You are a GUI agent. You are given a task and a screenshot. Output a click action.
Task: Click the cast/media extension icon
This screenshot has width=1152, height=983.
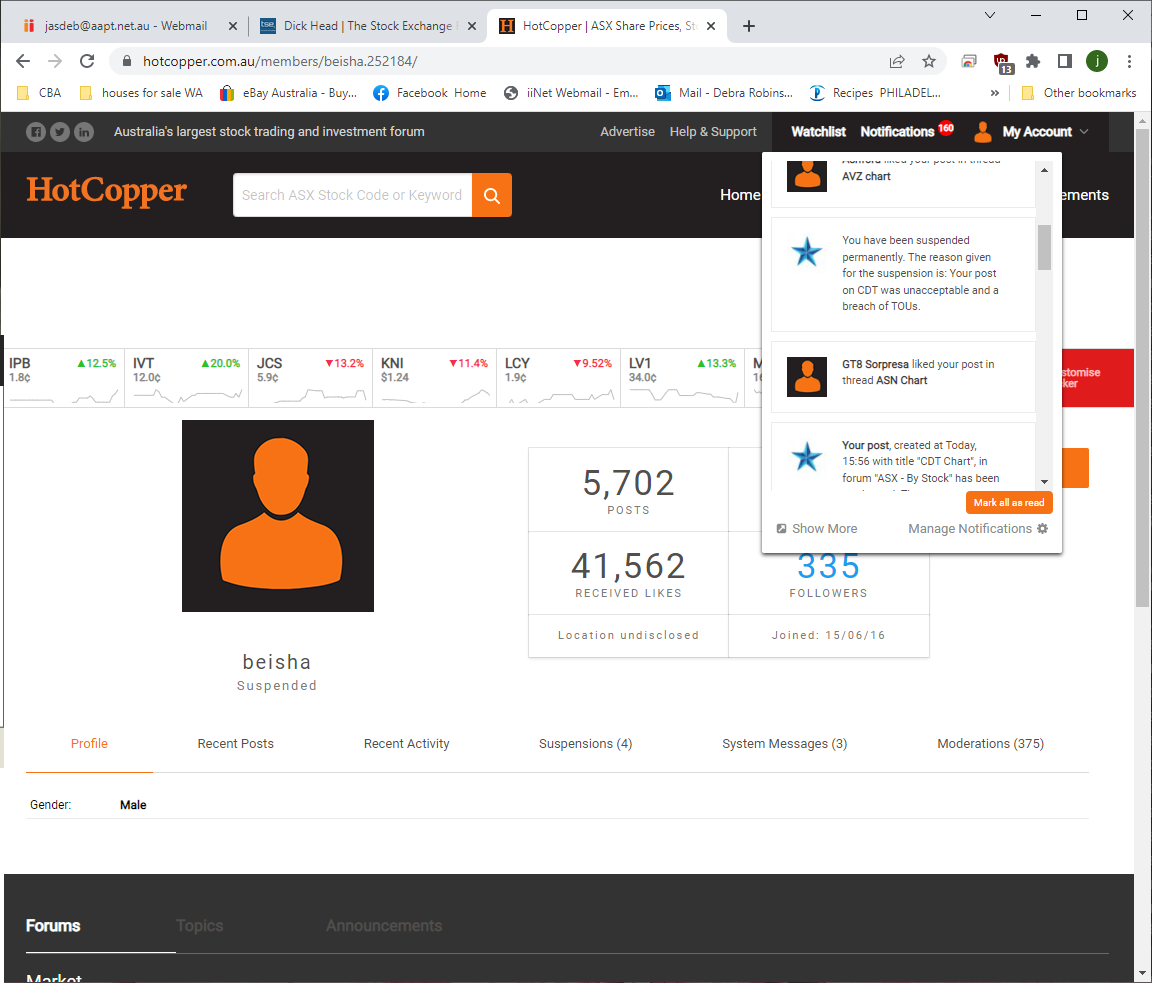point(969,62)
